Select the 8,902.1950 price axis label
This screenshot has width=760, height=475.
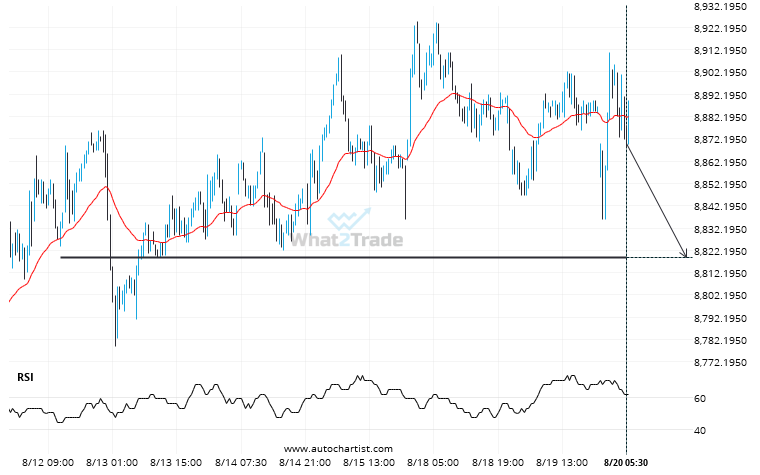pyautogui.click(x=720, y=73)
